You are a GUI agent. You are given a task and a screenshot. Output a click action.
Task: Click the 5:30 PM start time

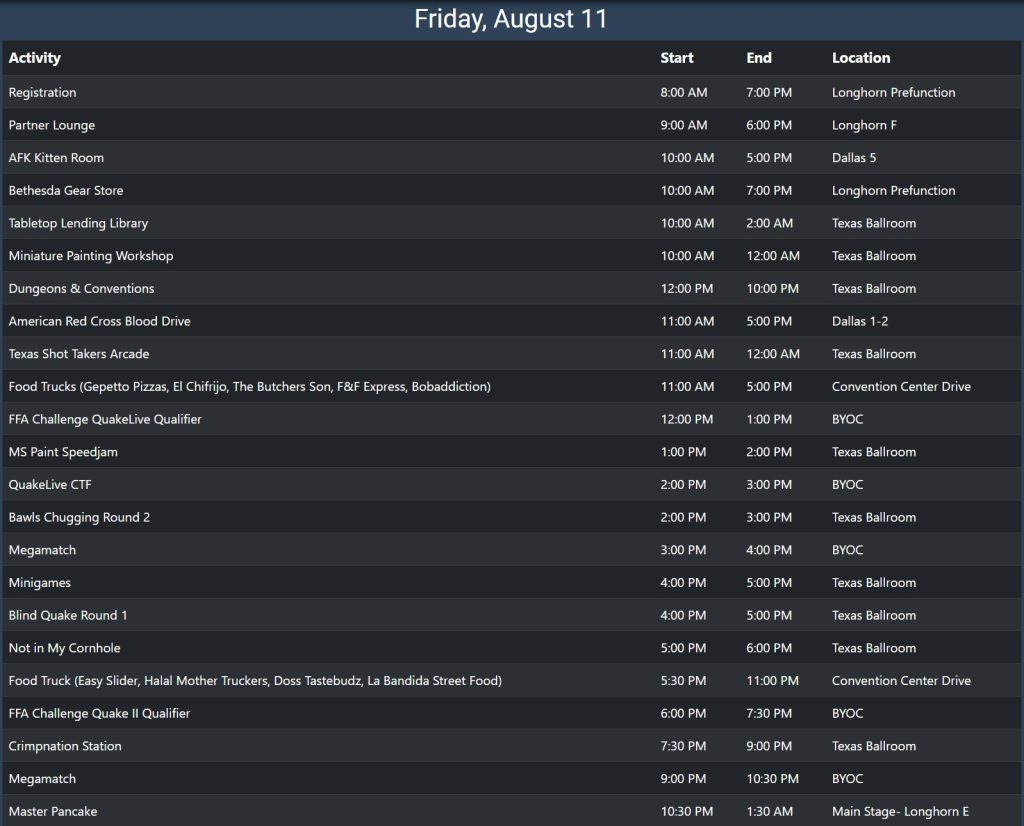click(683, 680)
